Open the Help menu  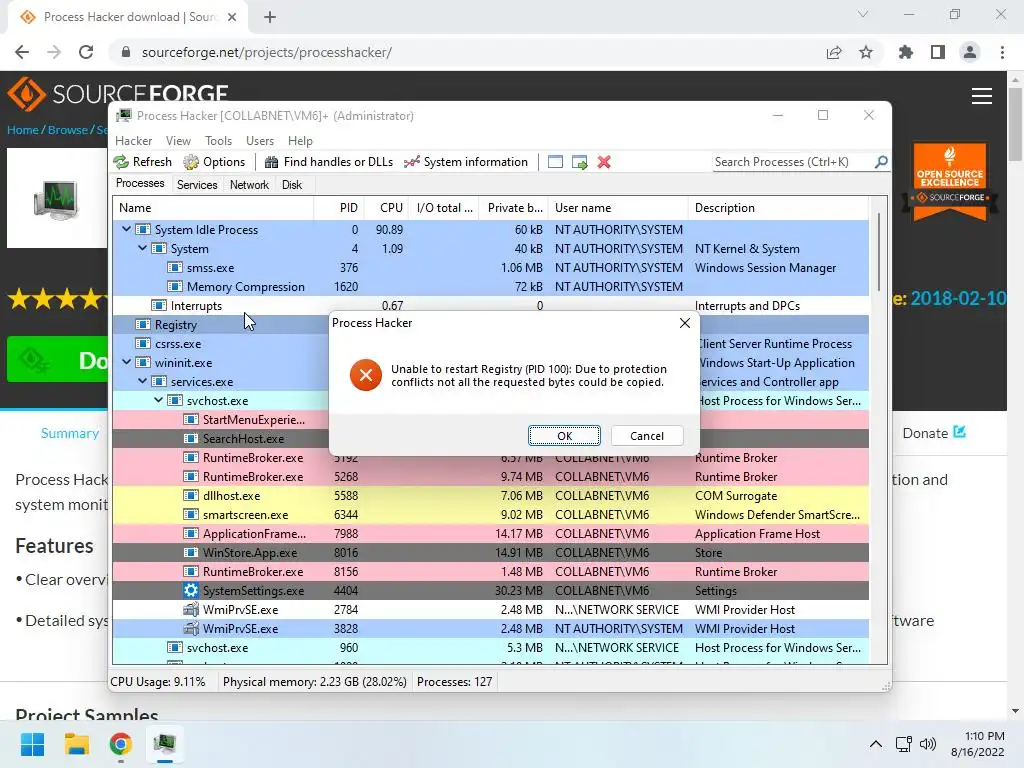pyautogui.click(x=300, y=141)
